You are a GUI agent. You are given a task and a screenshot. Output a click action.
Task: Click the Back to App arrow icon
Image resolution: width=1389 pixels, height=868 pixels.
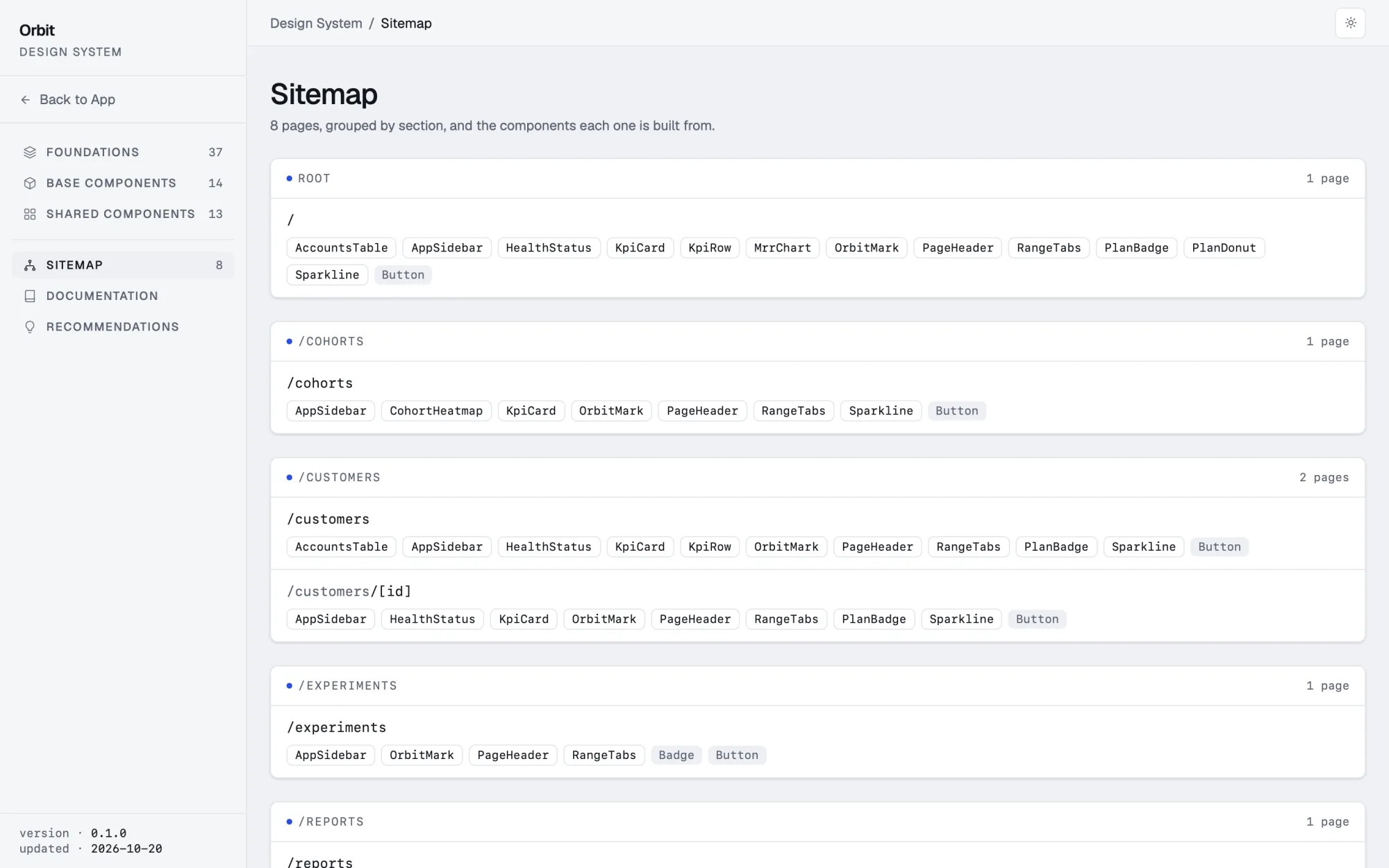pyautogui.click(x=26, y=100)
